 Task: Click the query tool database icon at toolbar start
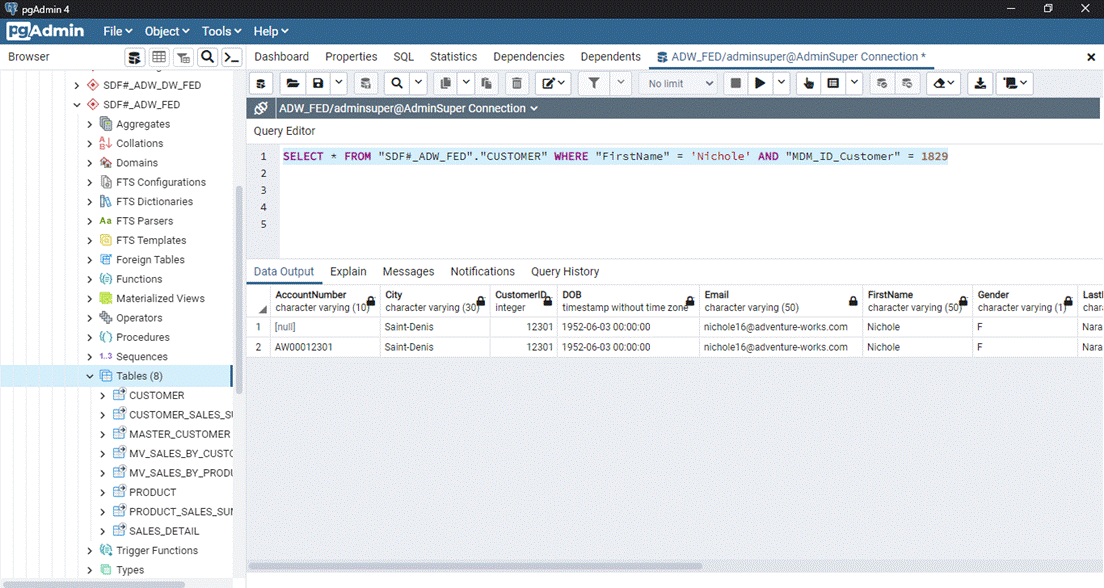coord(261,84)
